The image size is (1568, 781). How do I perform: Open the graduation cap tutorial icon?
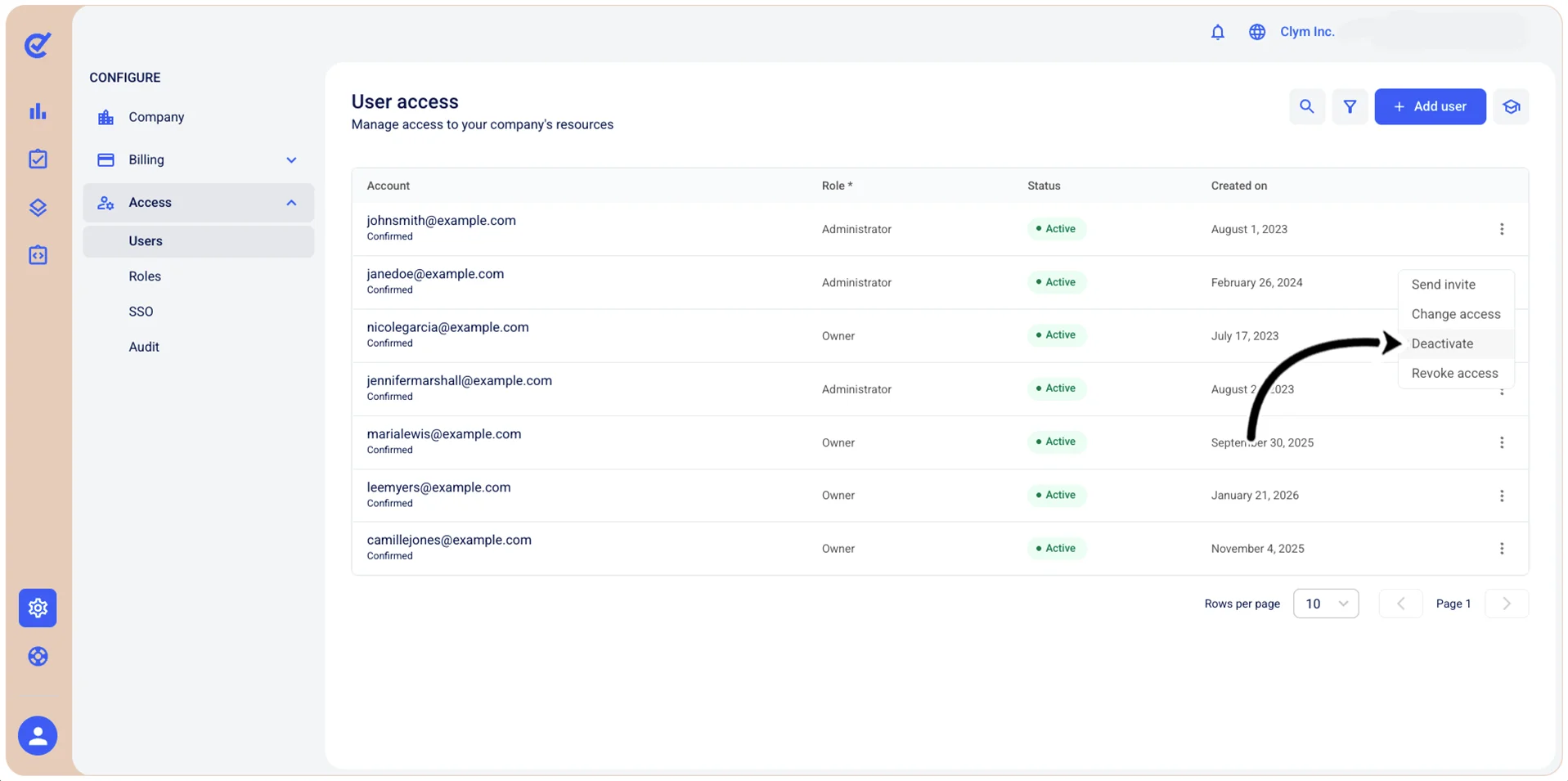pyautogui.click(x=1512, y=106)
